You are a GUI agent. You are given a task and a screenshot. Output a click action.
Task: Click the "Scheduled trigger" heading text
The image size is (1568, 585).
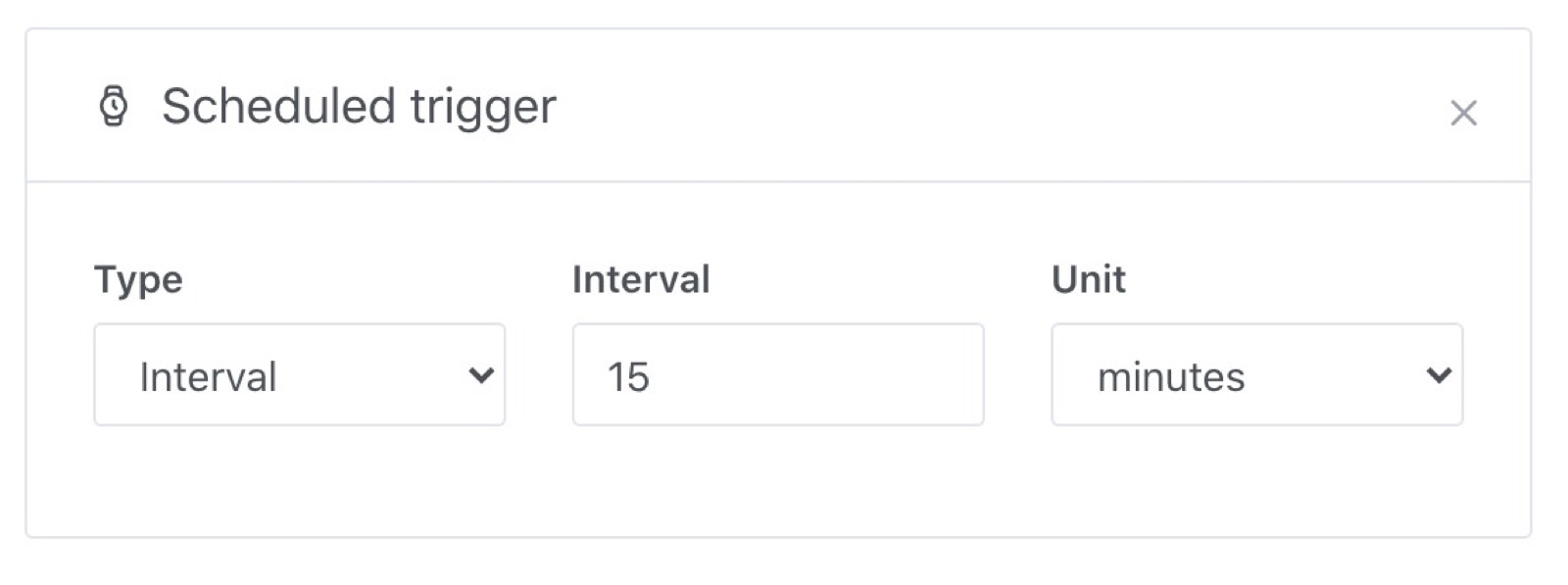[359, 106]
